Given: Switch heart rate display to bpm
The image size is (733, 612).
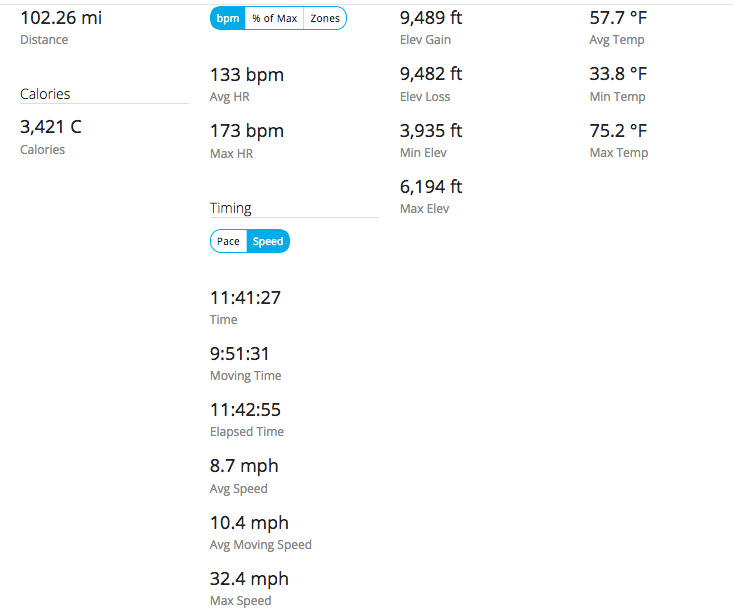Looking at the screenshot, I should 228,18.
